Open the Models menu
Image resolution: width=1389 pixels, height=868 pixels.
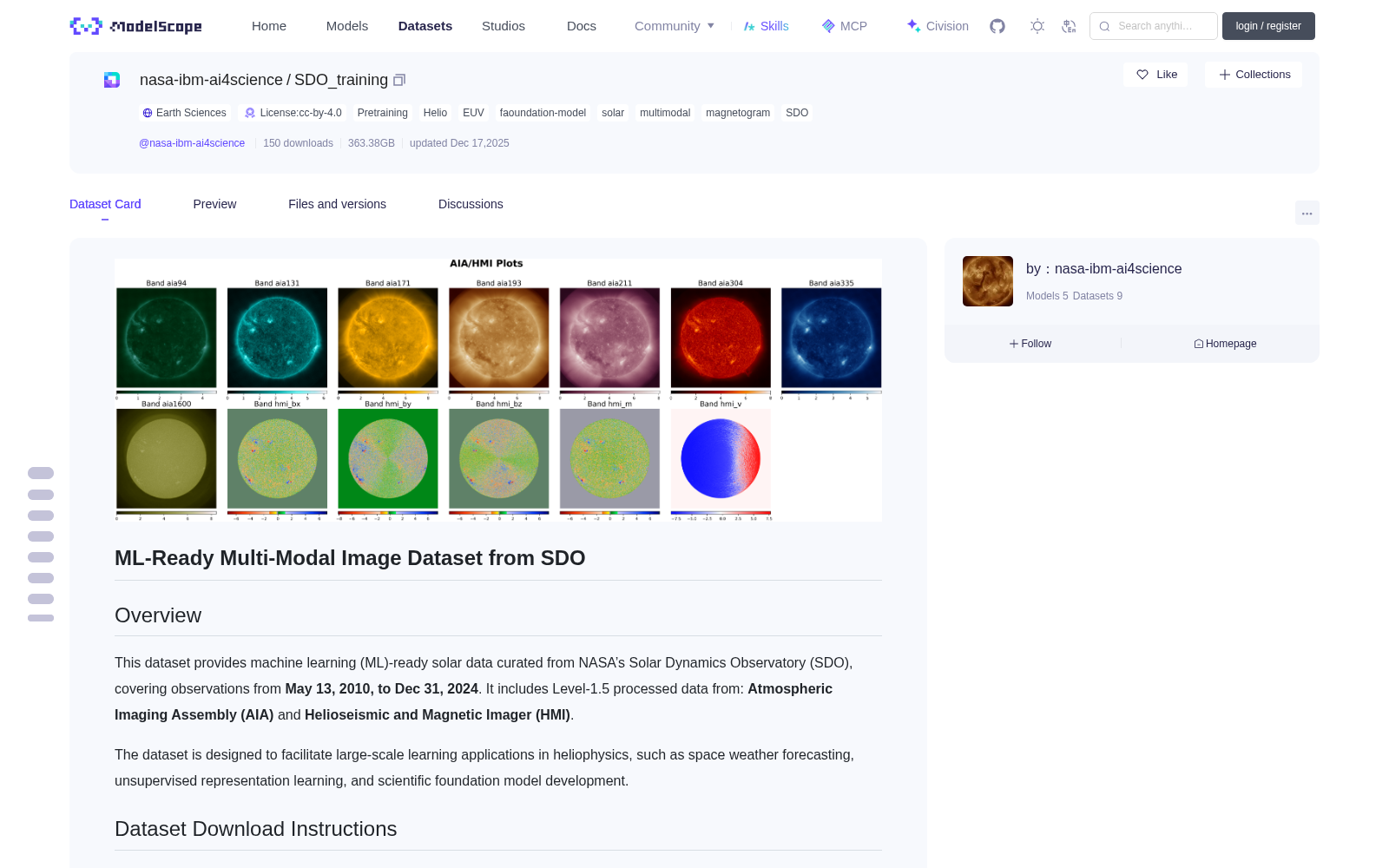click(347, 26)
